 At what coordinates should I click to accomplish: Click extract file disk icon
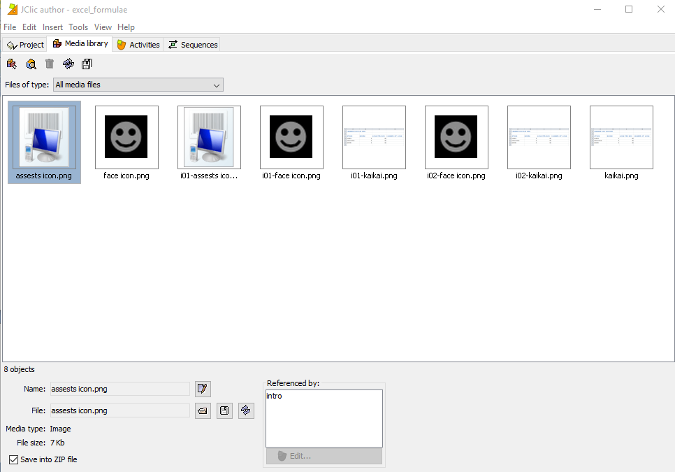pos(224,410)
